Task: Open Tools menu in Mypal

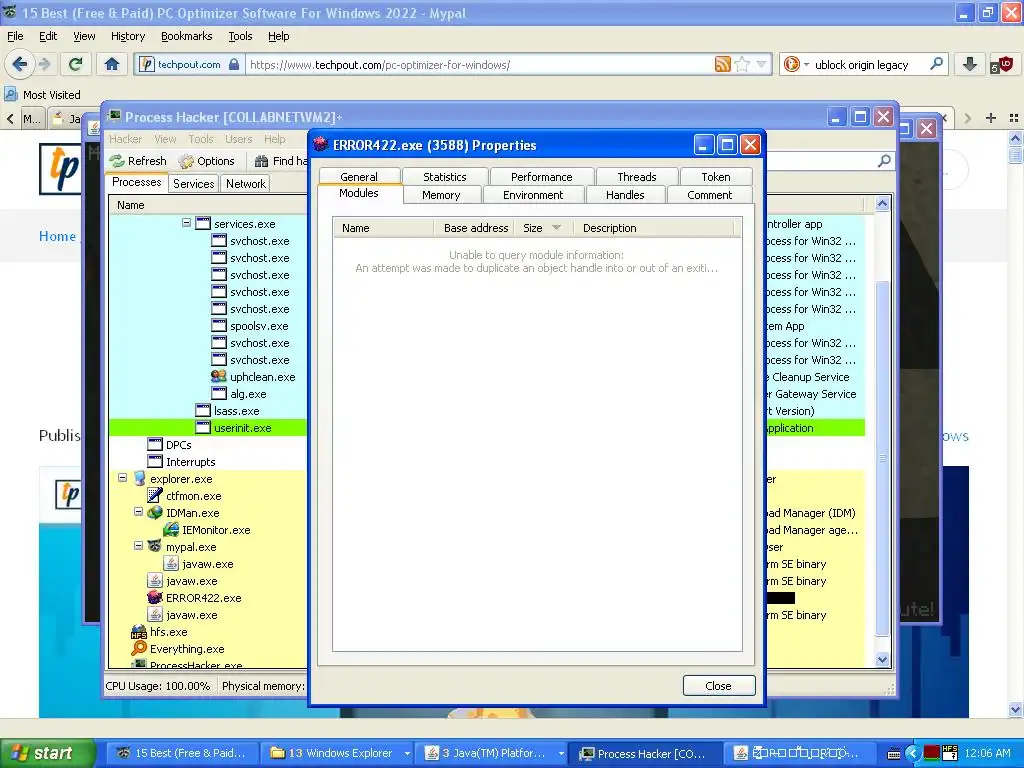Action: pyautogui.click(x=240, y=36)
